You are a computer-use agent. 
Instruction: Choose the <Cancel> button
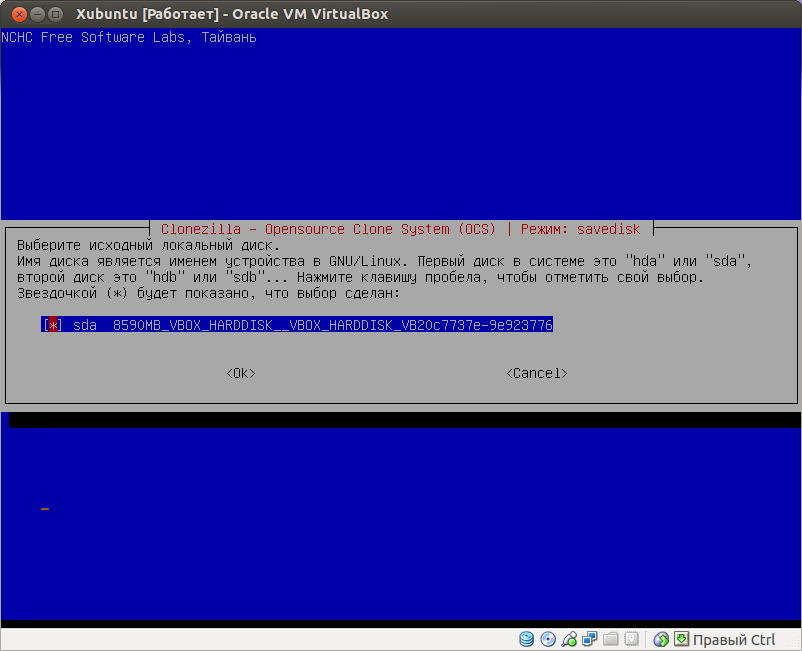537,373
